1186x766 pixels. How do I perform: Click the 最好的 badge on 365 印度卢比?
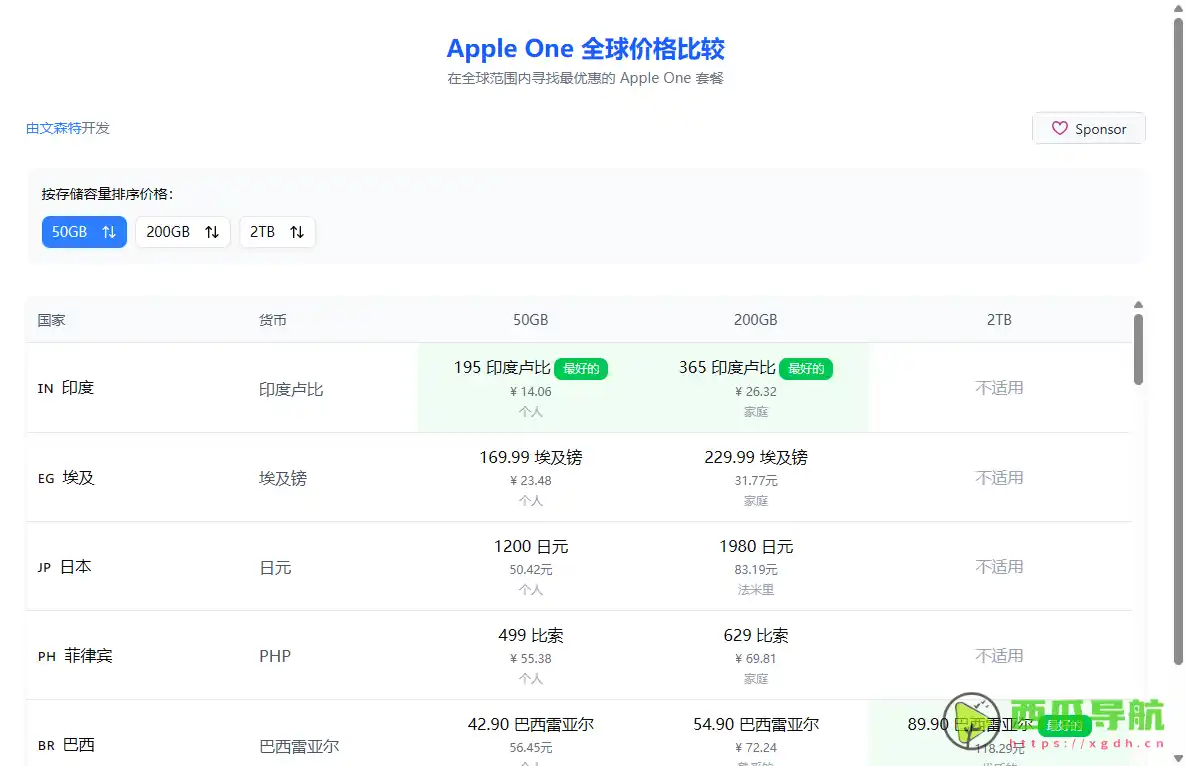806,368
